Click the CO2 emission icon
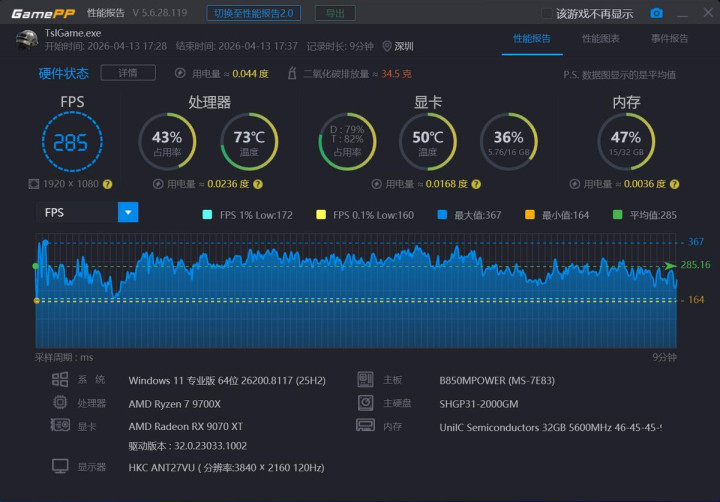Screen dimensions: 720x502 [292, 74]
